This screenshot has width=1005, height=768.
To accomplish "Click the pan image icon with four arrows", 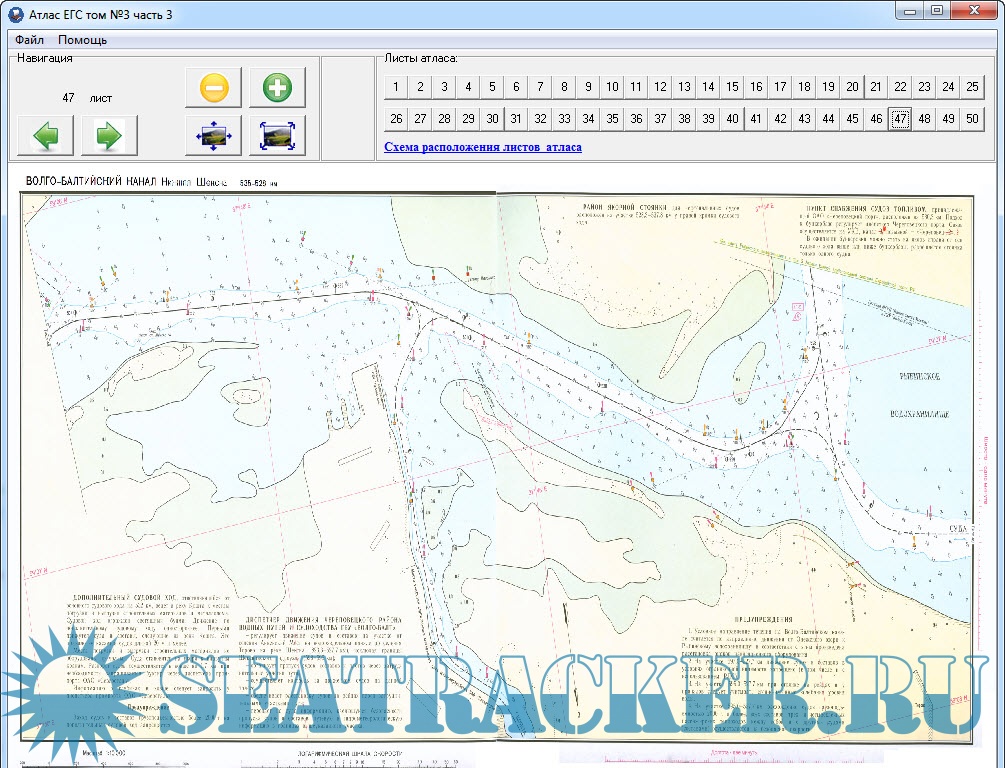I will 213,135.
